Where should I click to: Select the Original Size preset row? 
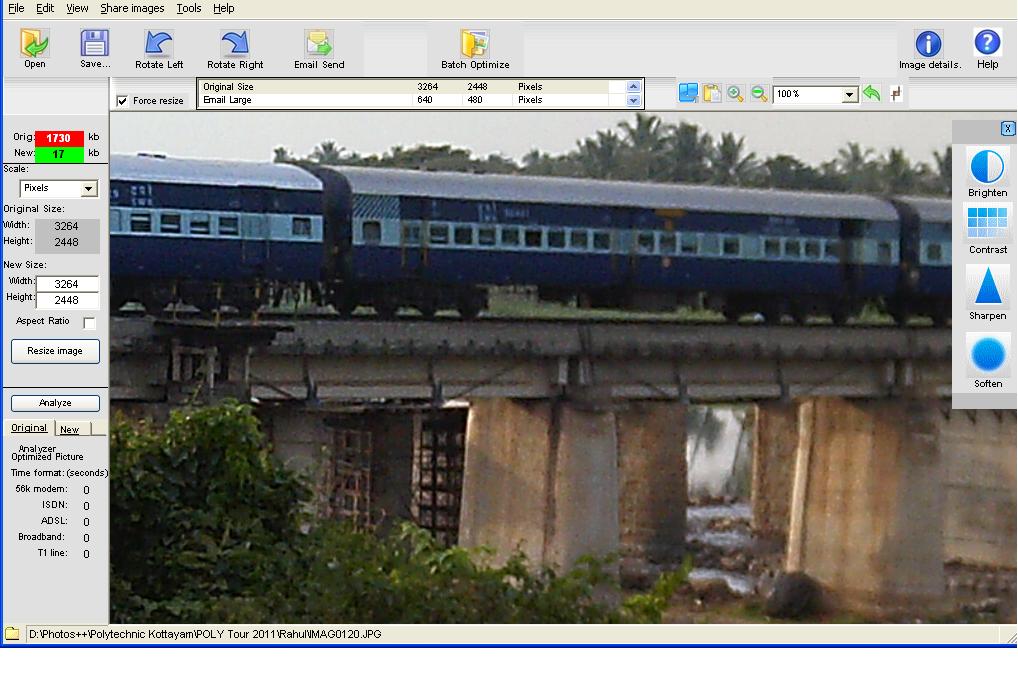click(411, 86)
